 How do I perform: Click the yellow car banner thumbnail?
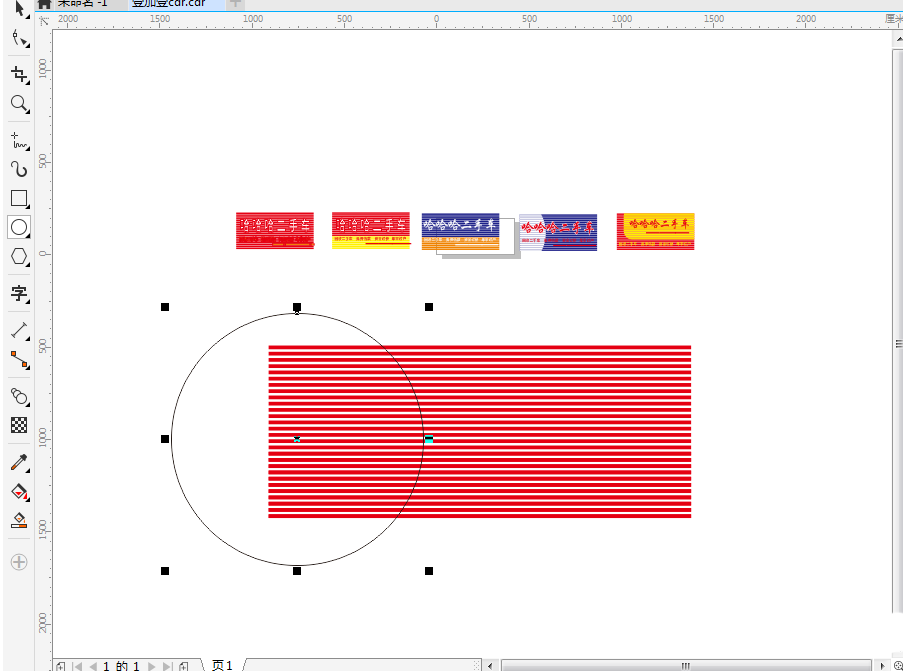click(x=655, y=231)
